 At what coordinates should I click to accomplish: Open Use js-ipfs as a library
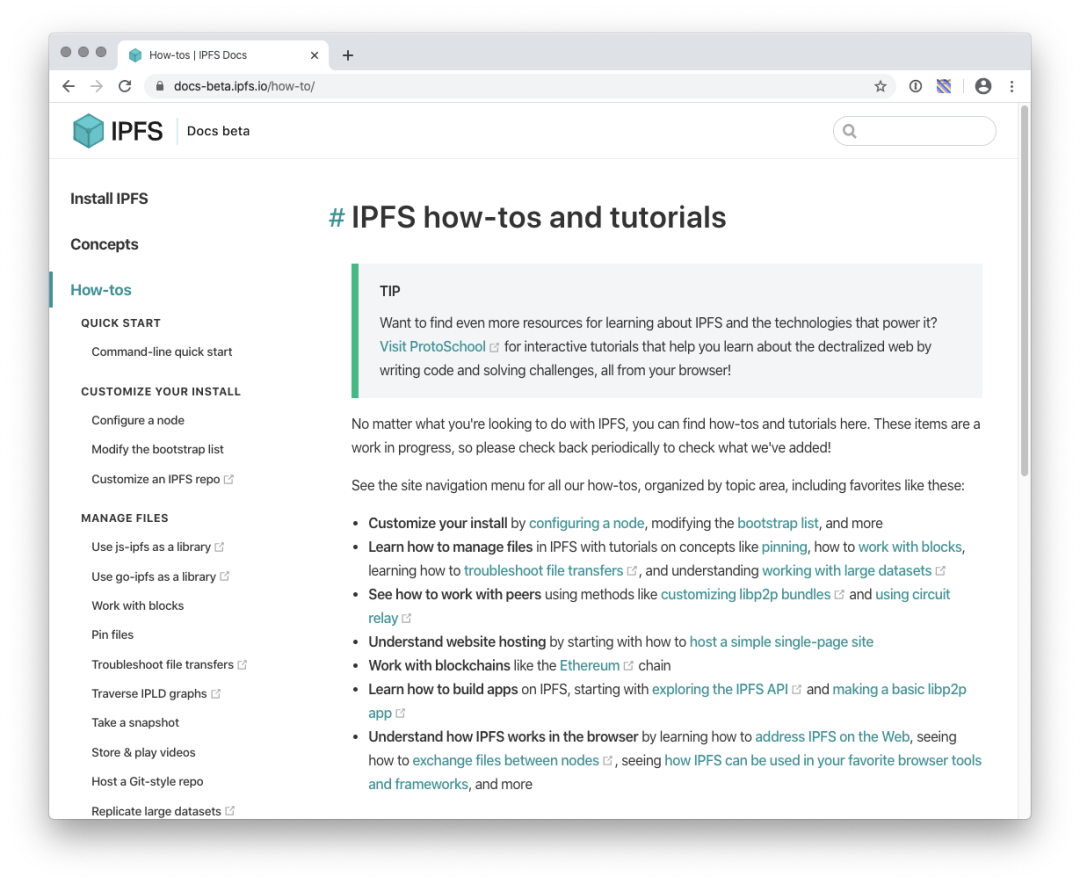158,546
